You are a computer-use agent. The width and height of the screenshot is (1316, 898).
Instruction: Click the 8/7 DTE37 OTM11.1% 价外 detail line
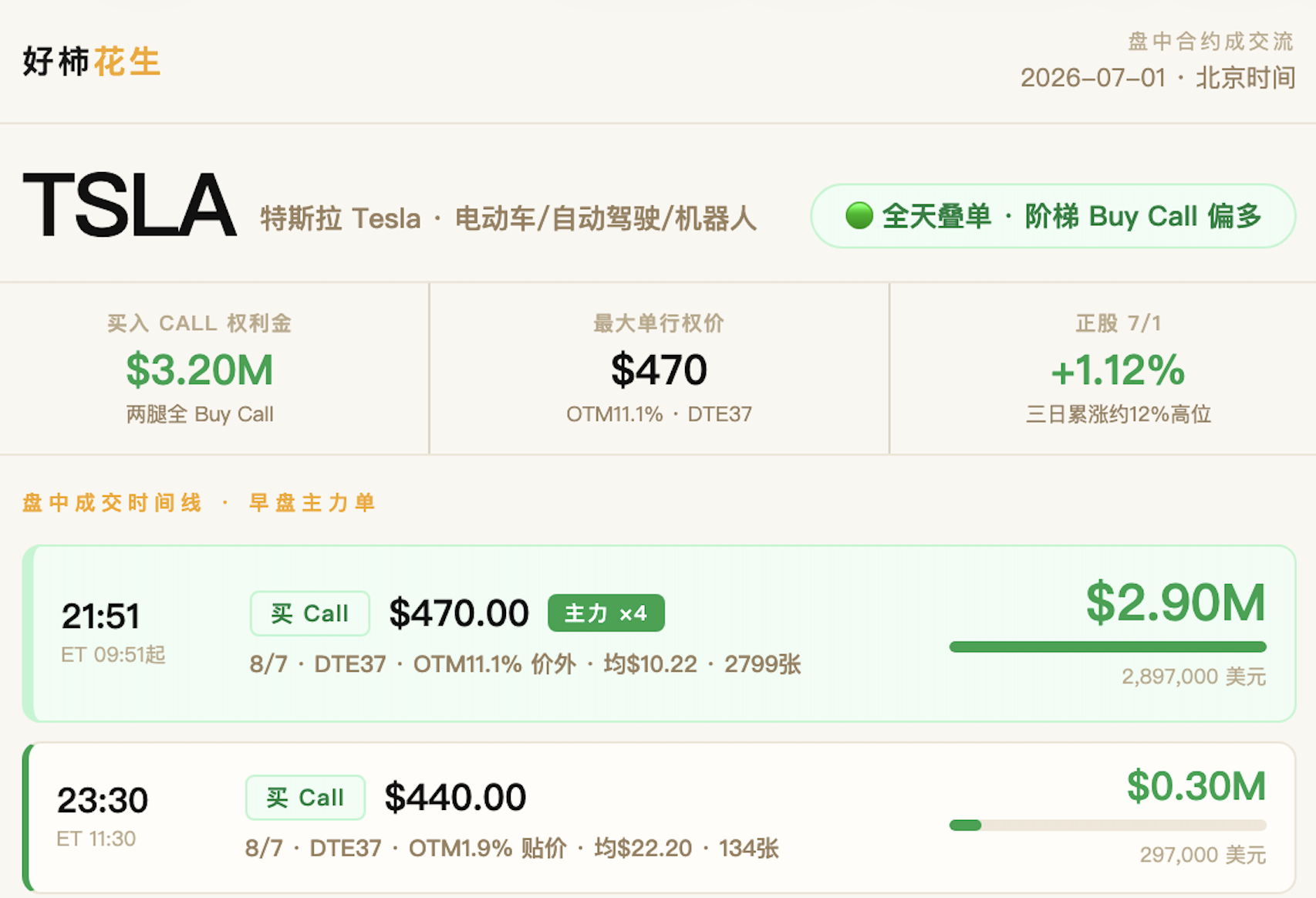[525, 664]
